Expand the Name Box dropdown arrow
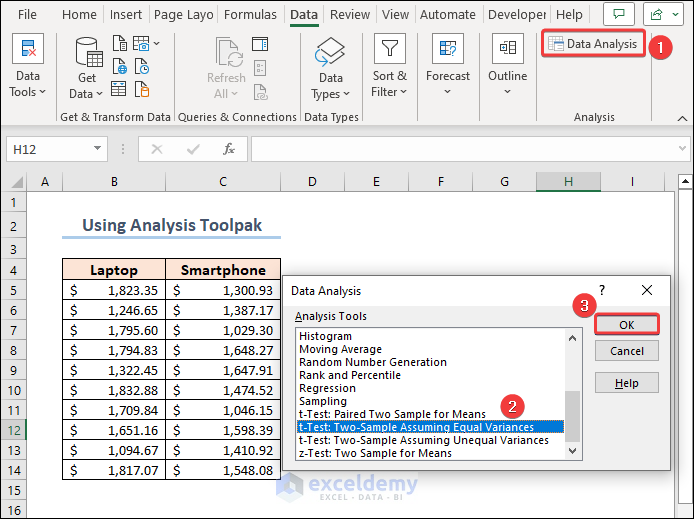Image resolution: width=694 pixels, height=519 pixels. click(x=97, y=149)
